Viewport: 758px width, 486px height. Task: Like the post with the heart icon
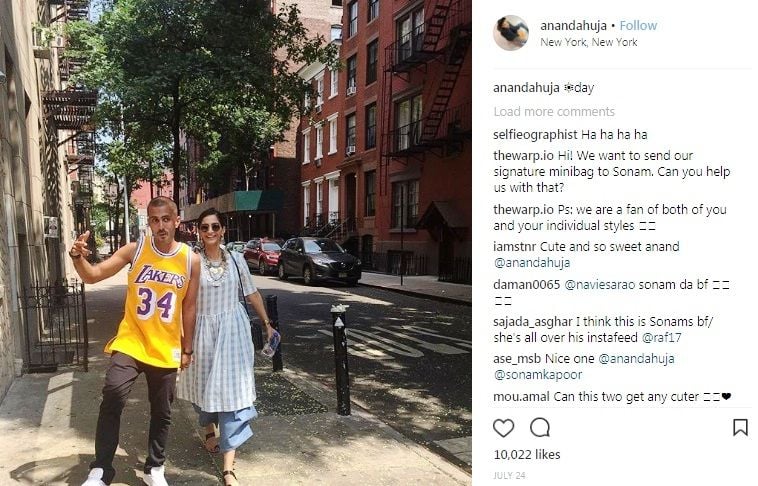[503, 428]
